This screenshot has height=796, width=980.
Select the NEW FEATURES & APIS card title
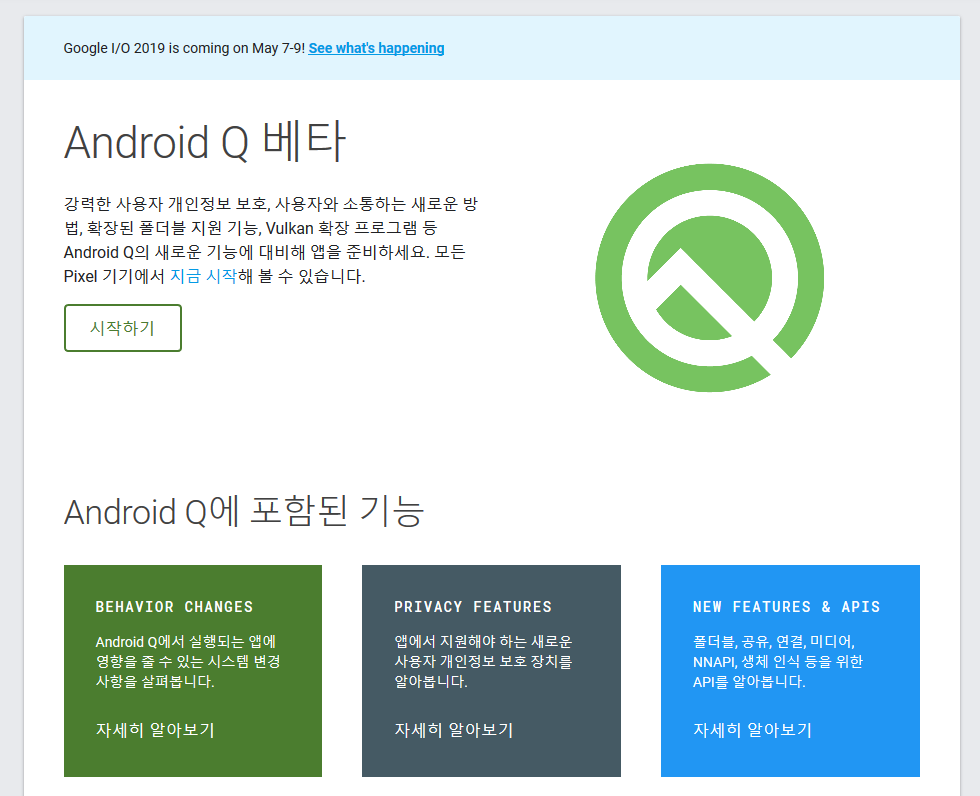point(786,607)
